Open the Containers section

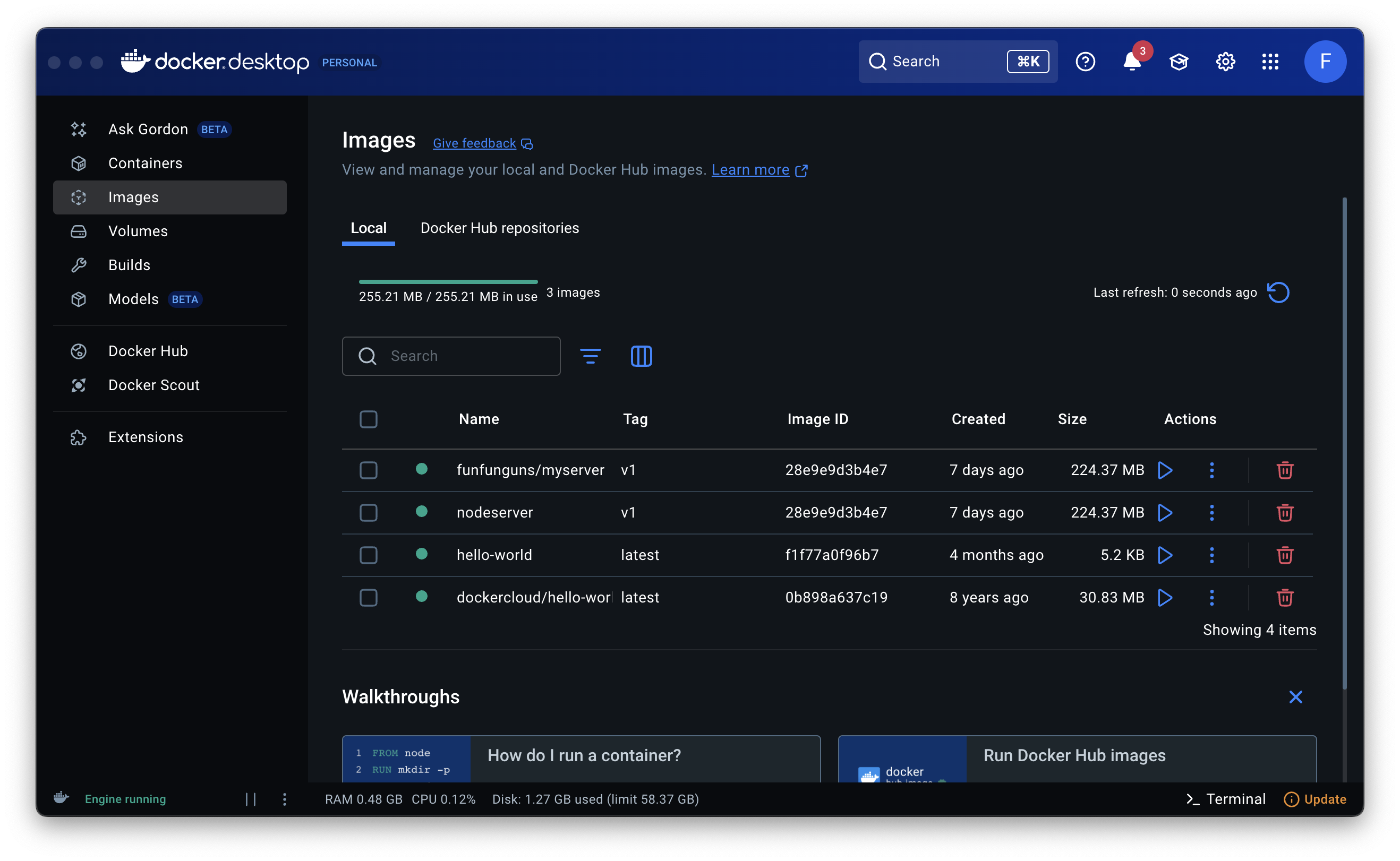click(x=169, y=163)
